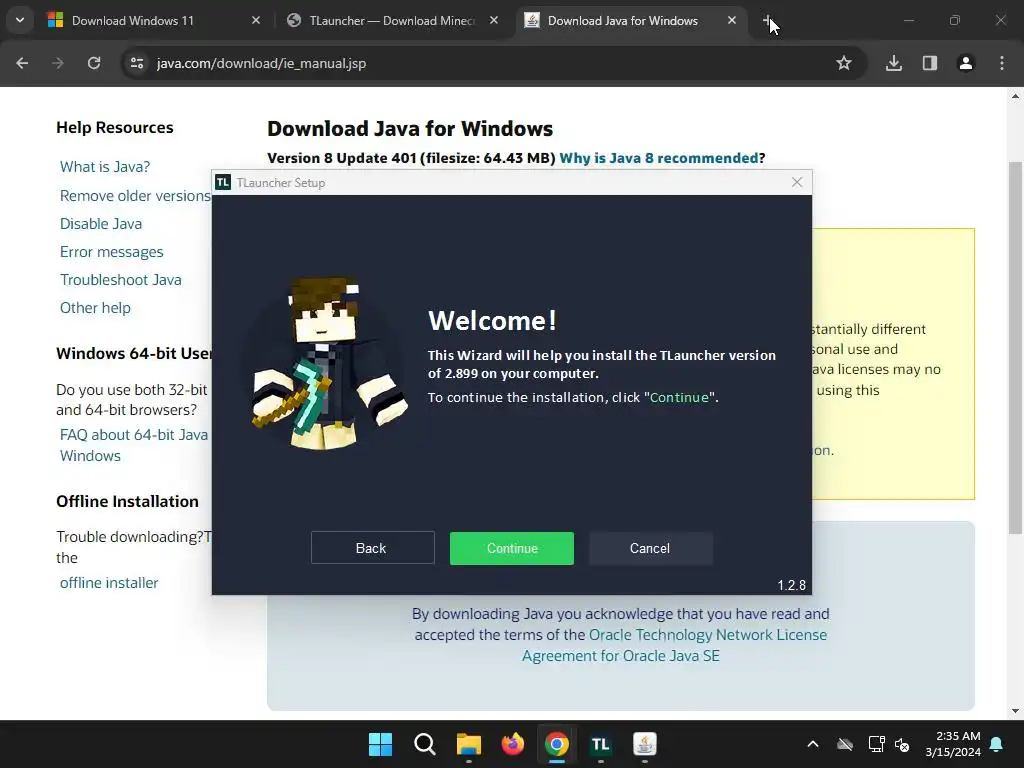Viewport: 1024px width, 768px height.
Task: Open the Error messages link
Action: pos(112,252)
